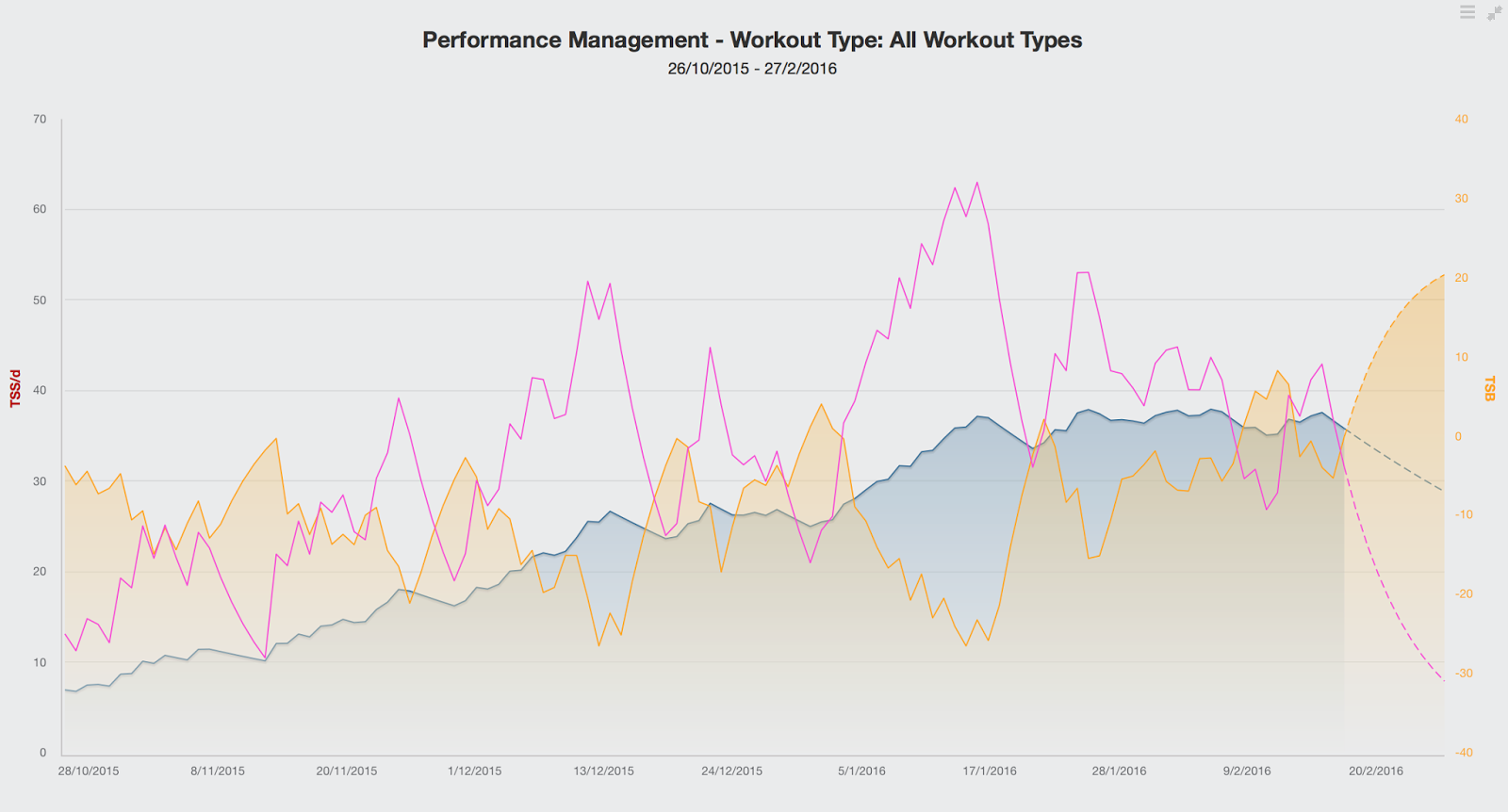Click the dashed orange forecast curve's end at TSB 20

pos(1443,275)
